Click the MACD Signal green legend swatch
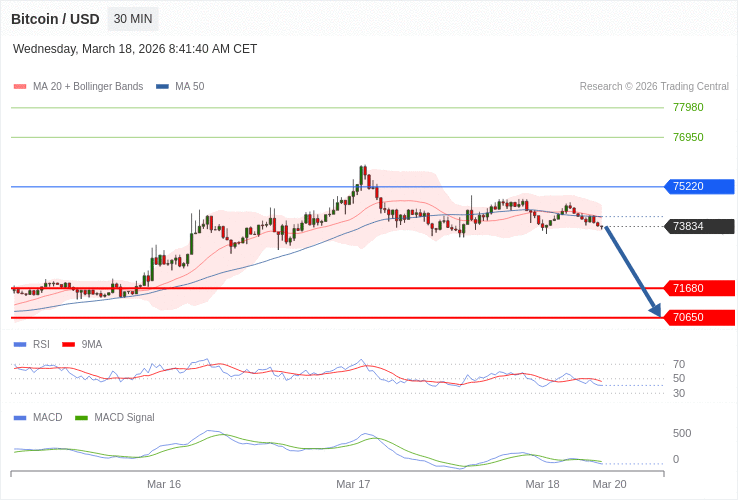738x500 pixels. pos(81,418)
